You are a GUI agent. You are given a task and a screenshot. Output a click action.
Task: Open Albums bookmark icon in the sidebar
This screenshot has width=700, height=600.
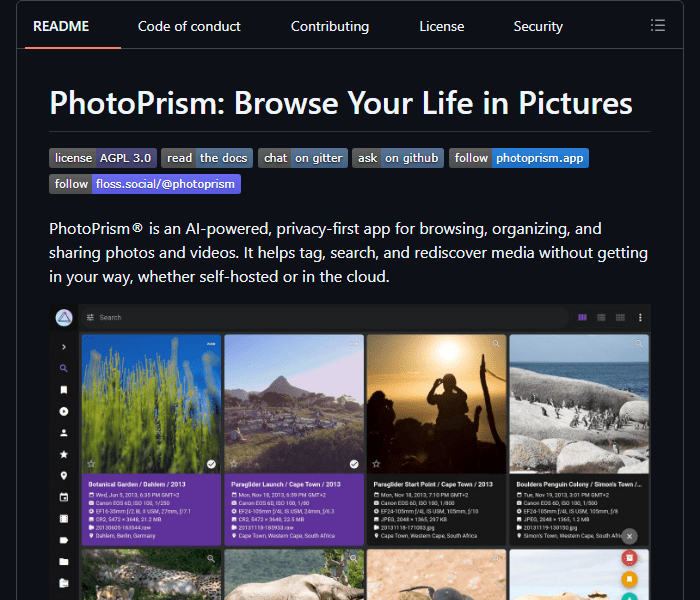(64, 390)
